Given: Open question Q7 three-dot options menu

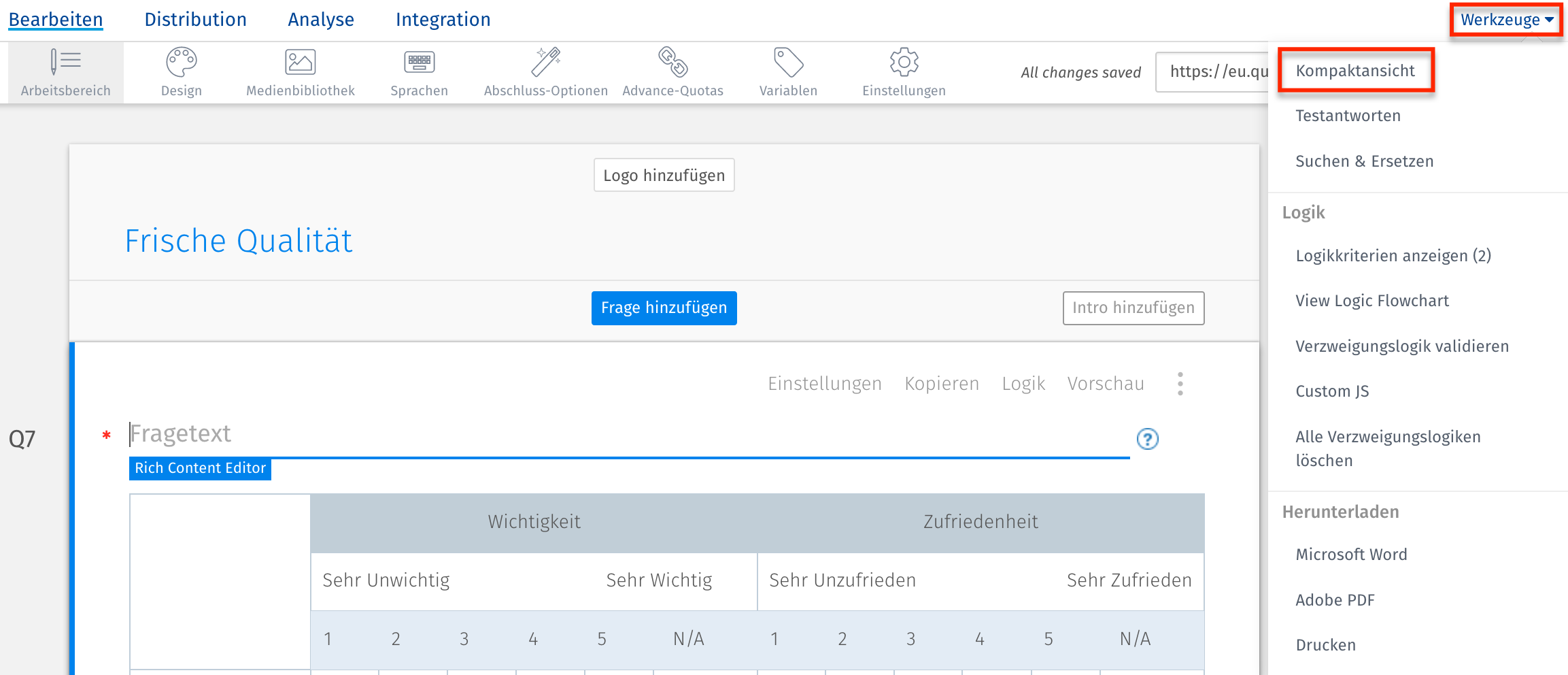Looking at the screenshot, I should click(x=1180, y=383).
